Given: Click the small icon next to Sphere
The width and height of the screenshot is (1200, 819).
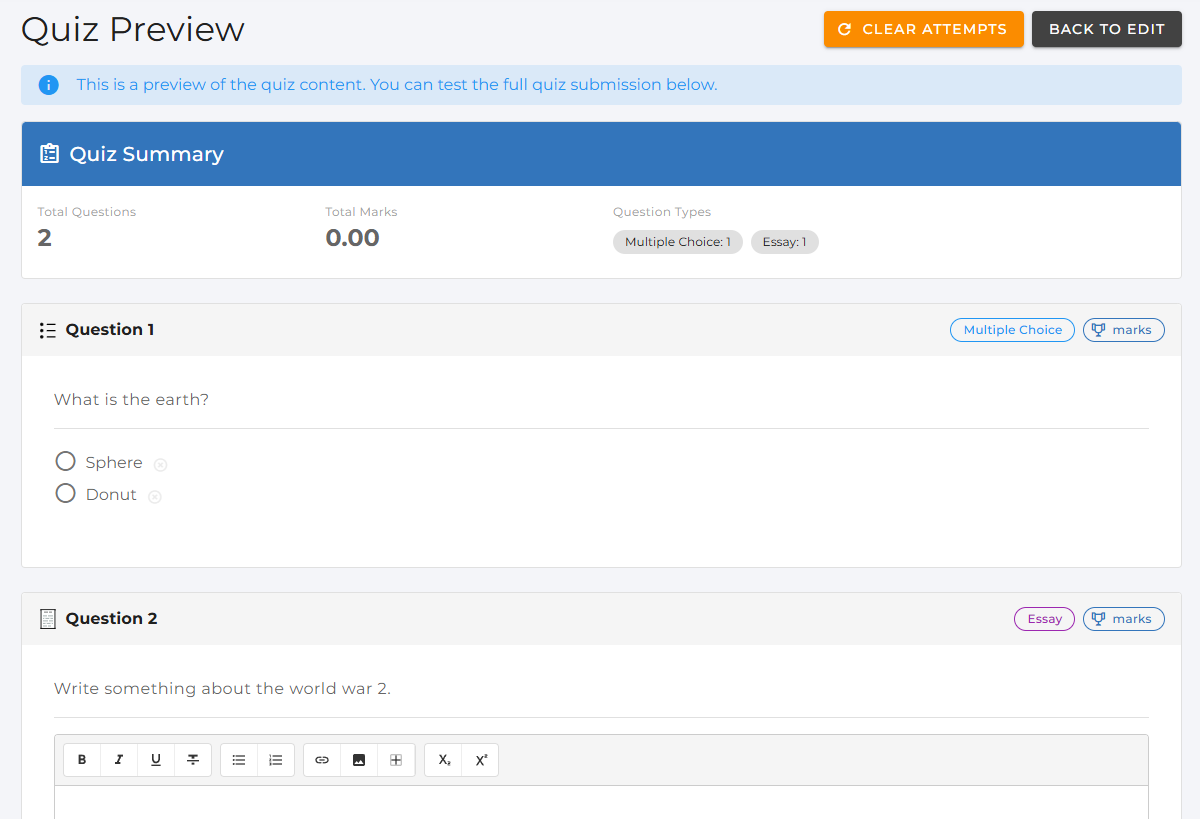Looking at the screenshot, I should (160, 464).
